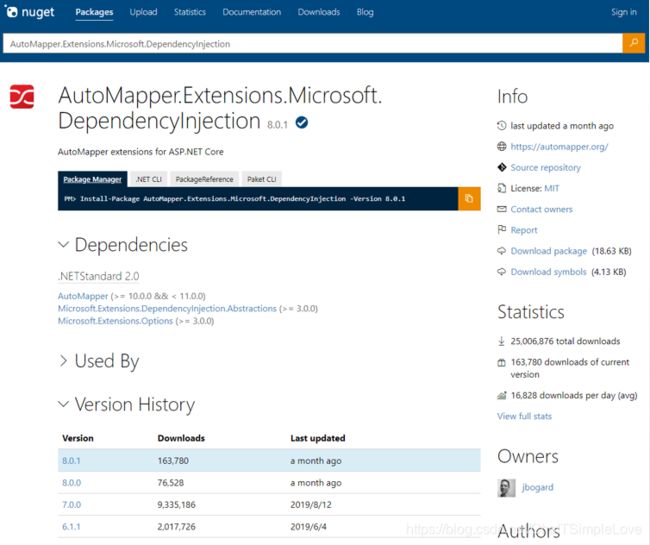Collapse the Version History section

[x=63, y=404]
